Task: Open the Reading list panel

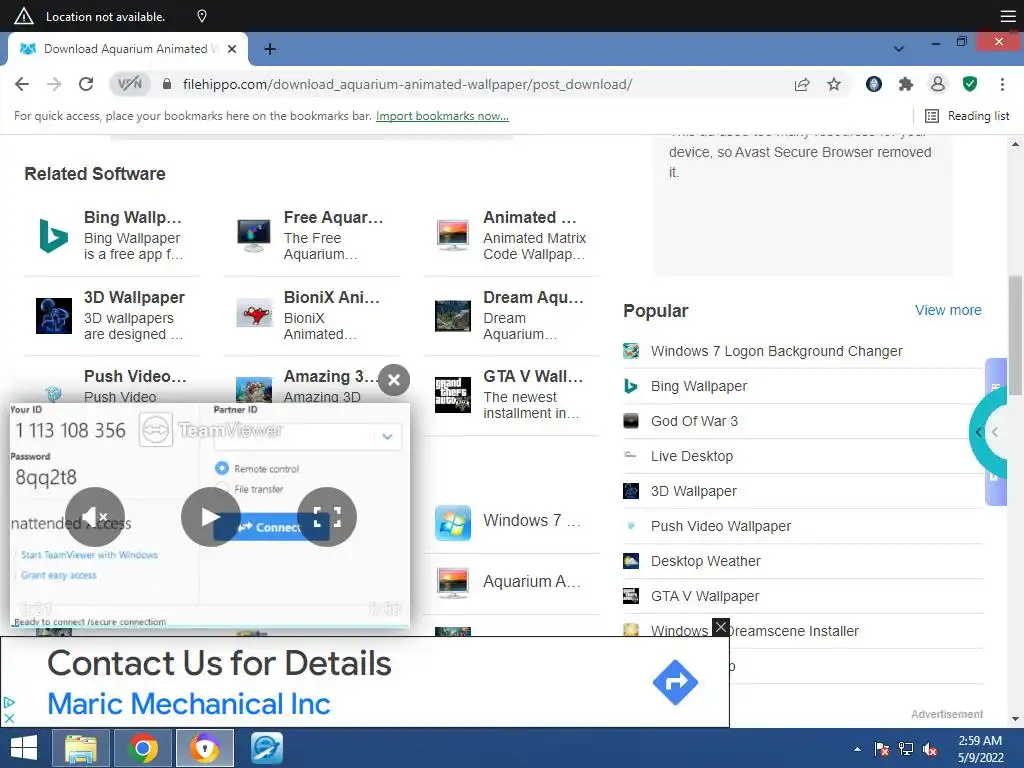Action: 968,116
